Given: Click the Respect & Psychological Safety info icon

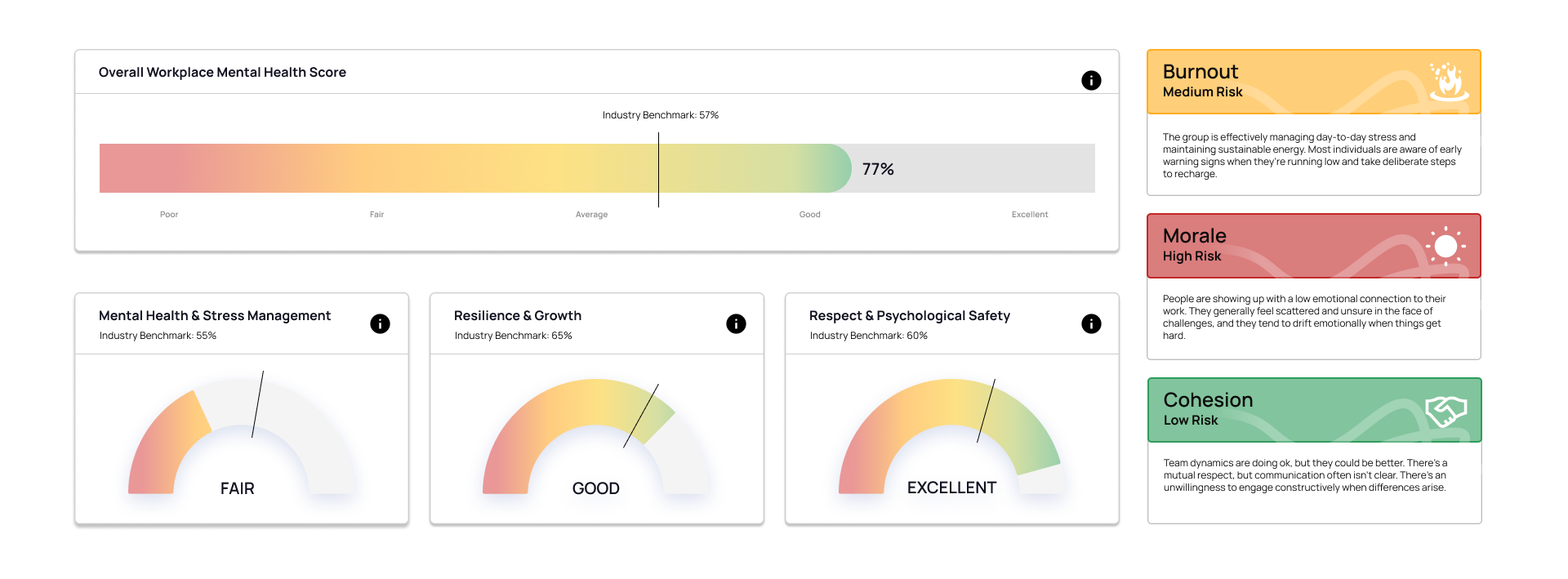Looking at the screenshot, I should coord(1091,324).
